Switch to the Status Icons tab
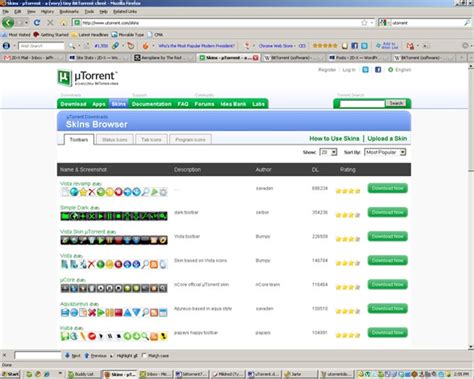The width and height of the screenshot is (474, 379). tap(115, 140)
